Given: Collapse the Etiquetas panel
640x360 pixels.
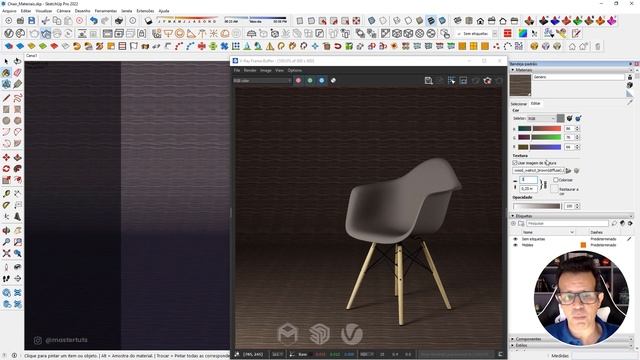Looking at the screenshot, I should click(513, 216).
